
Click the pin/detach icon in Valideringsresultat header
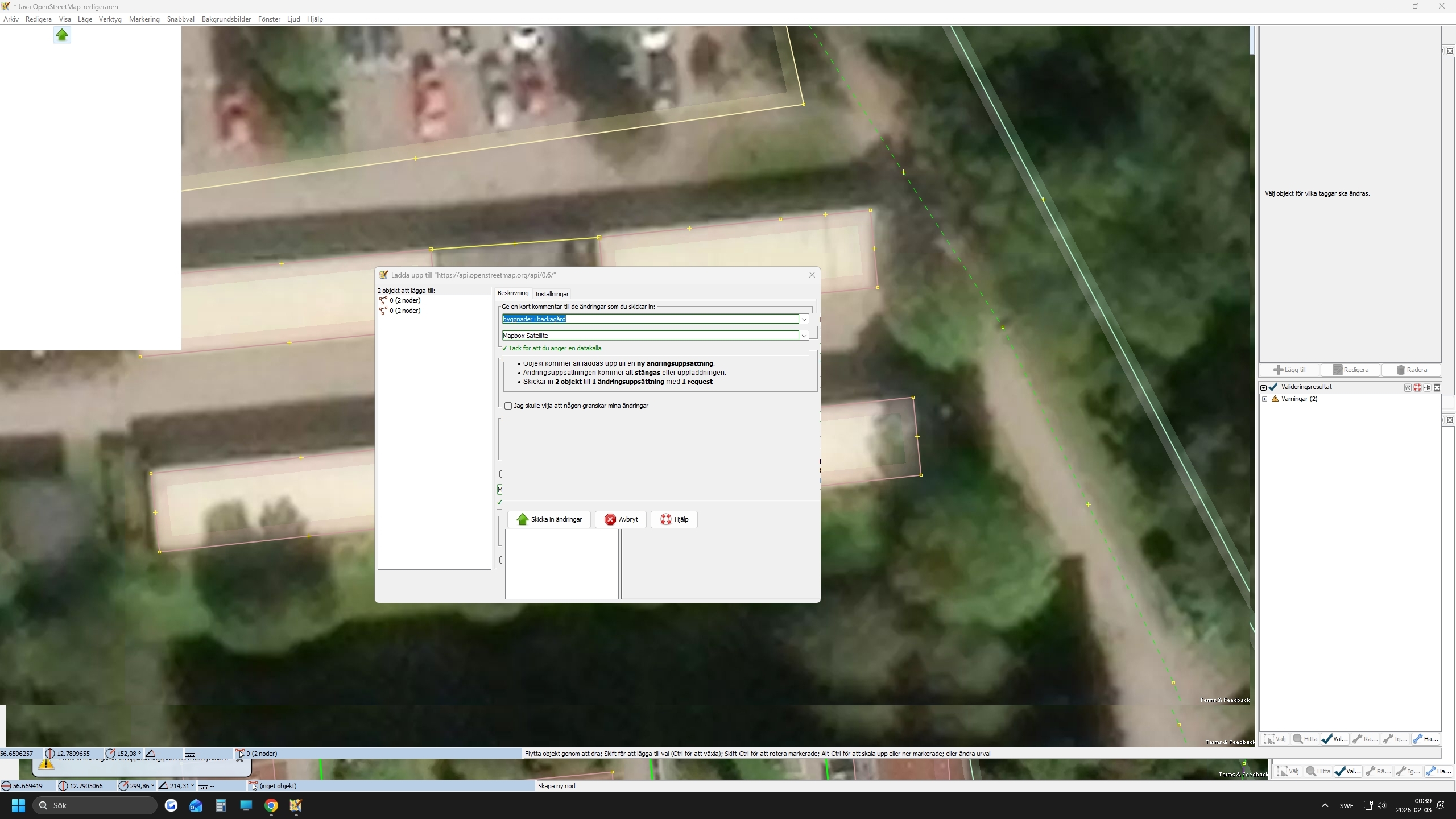[x=1427, y=387]
